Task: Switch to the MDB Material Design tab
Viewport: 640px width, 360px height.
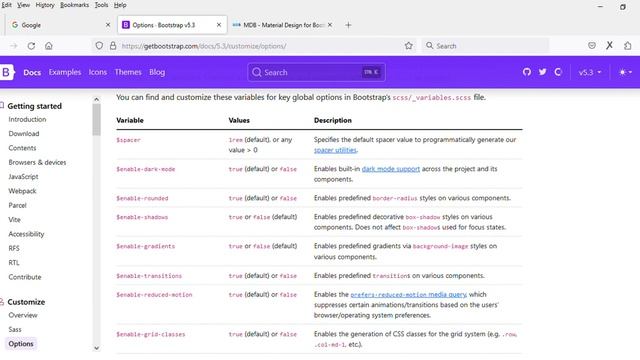Action: click(x=282, y=25)
